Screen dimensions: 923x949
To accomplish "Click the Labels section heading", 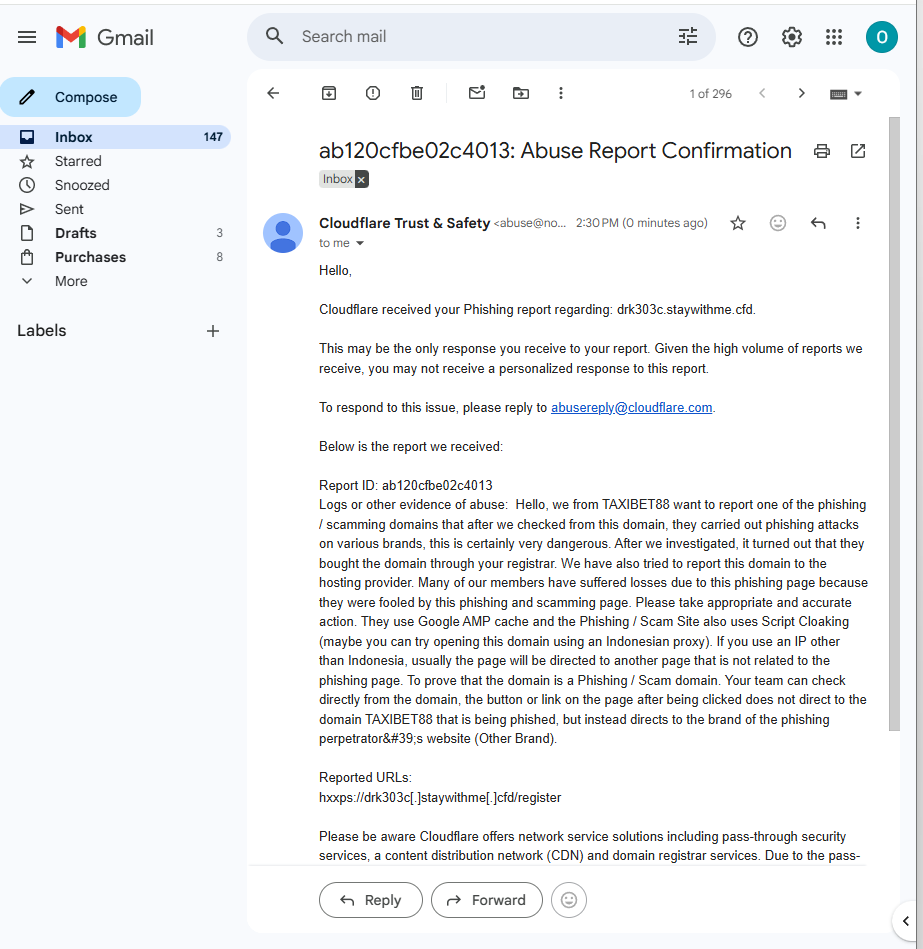I will point(42,330).
